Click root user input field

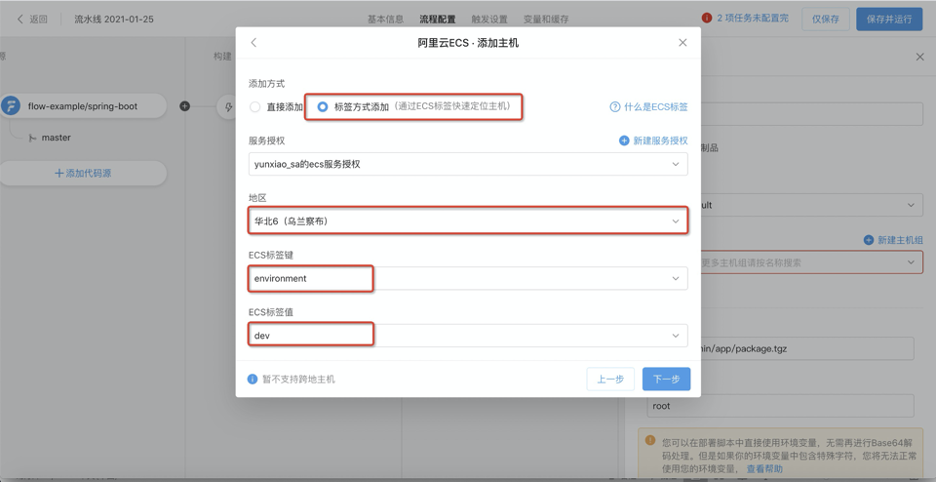(x=781, y=406)
